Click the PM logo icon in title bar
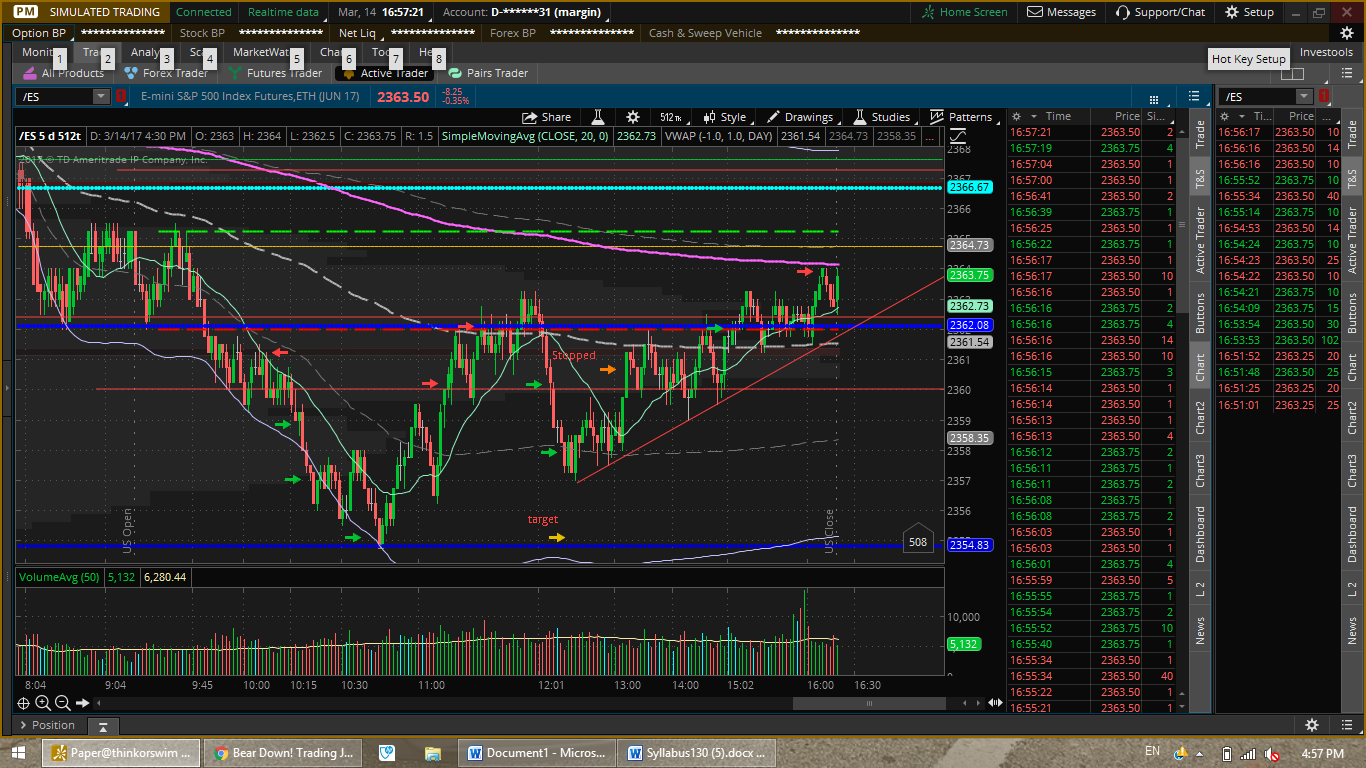Viewport: 1366px width, 768px height. [26, 12]
